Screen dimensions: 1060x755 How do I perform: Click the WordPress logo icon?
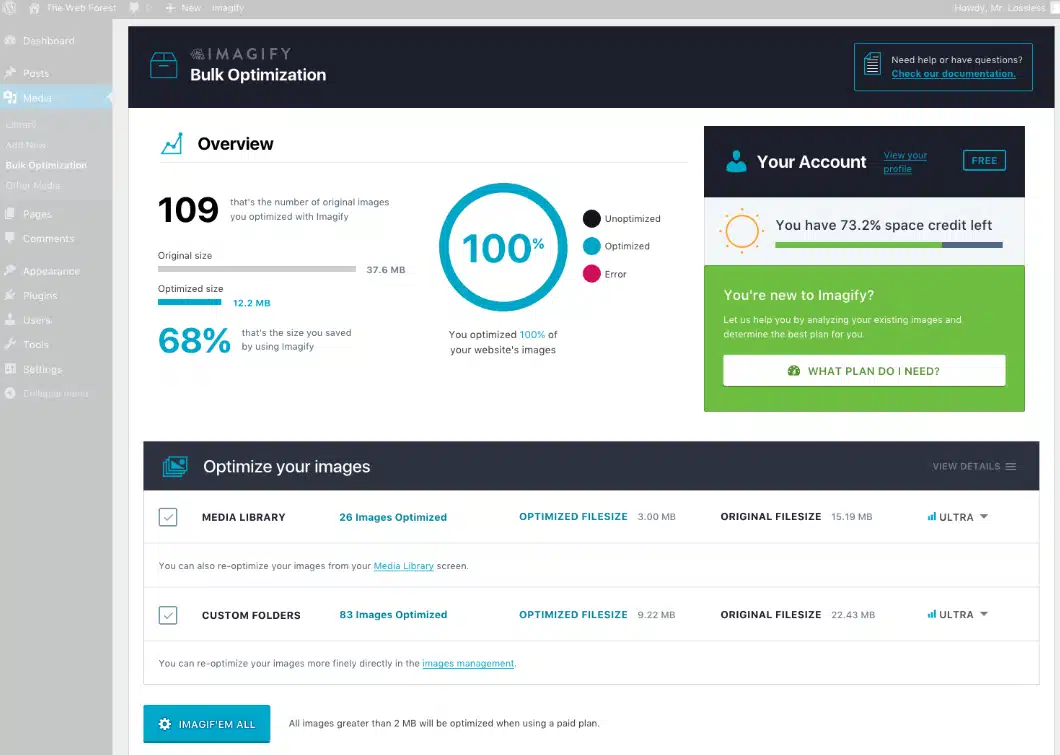[9, 8]
